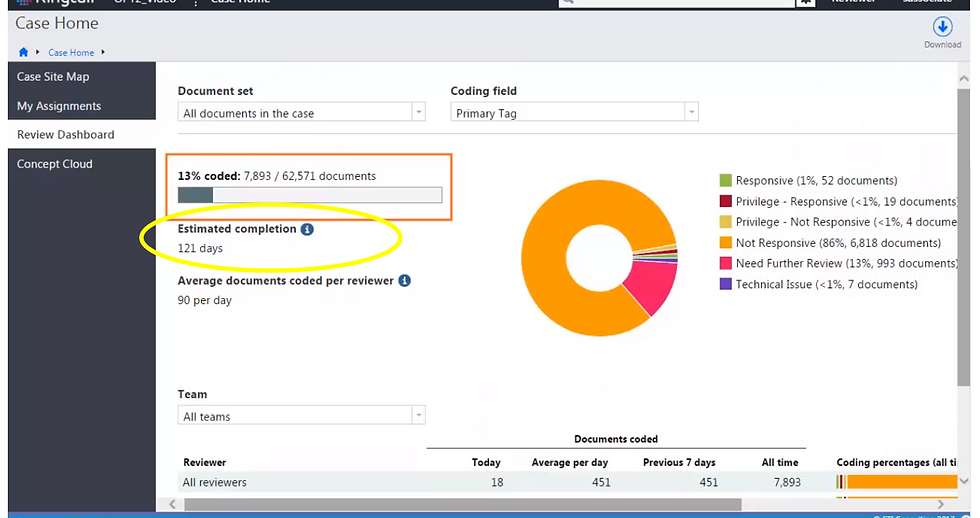Click the purple Technical Issue legend swatch

click(x=726, y=284)
